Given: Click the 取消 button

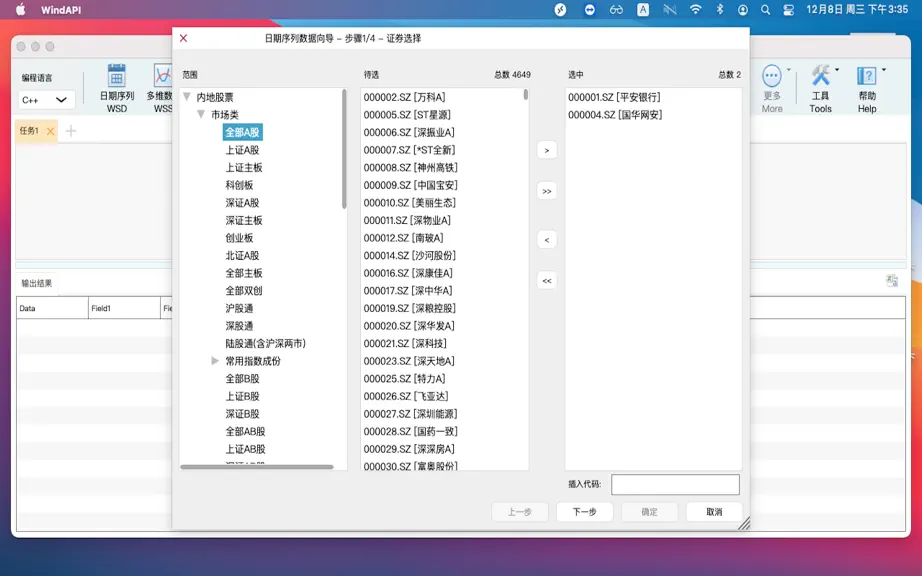Looking at the screenshot, I should [x=714, y=511].
